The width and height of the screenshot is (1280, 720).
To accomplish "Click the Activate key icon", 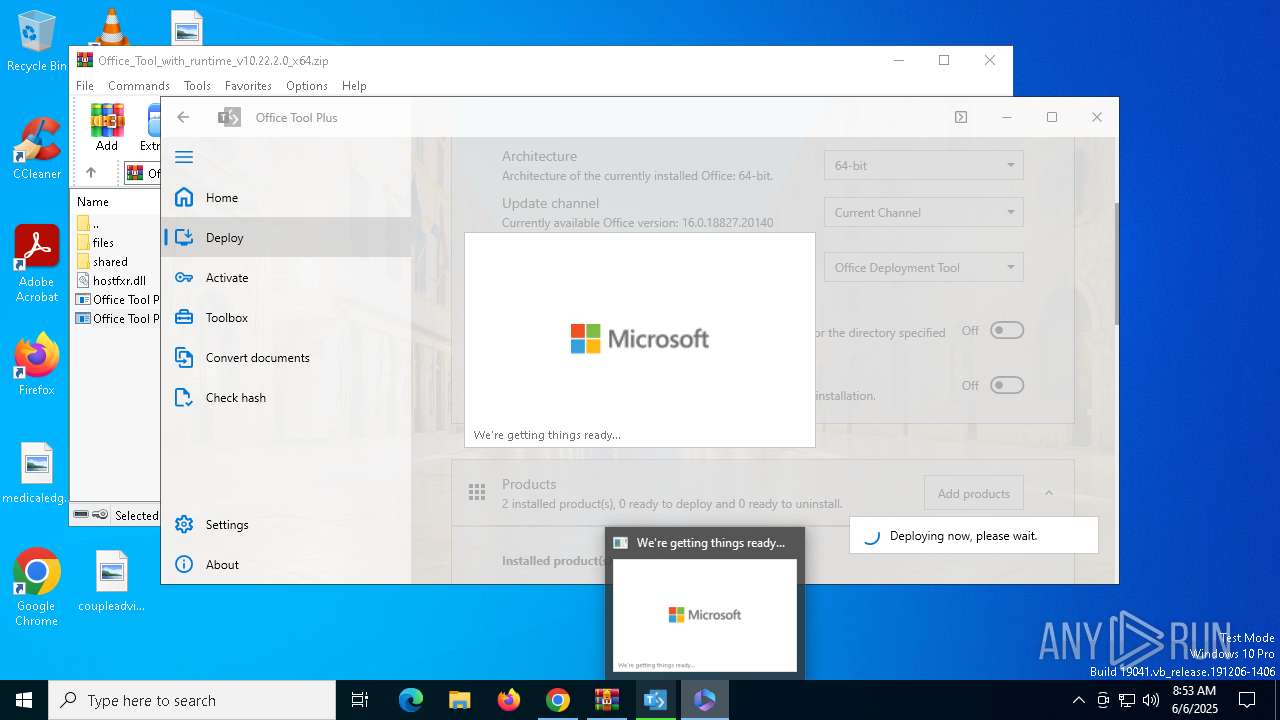I will point(184,277).
